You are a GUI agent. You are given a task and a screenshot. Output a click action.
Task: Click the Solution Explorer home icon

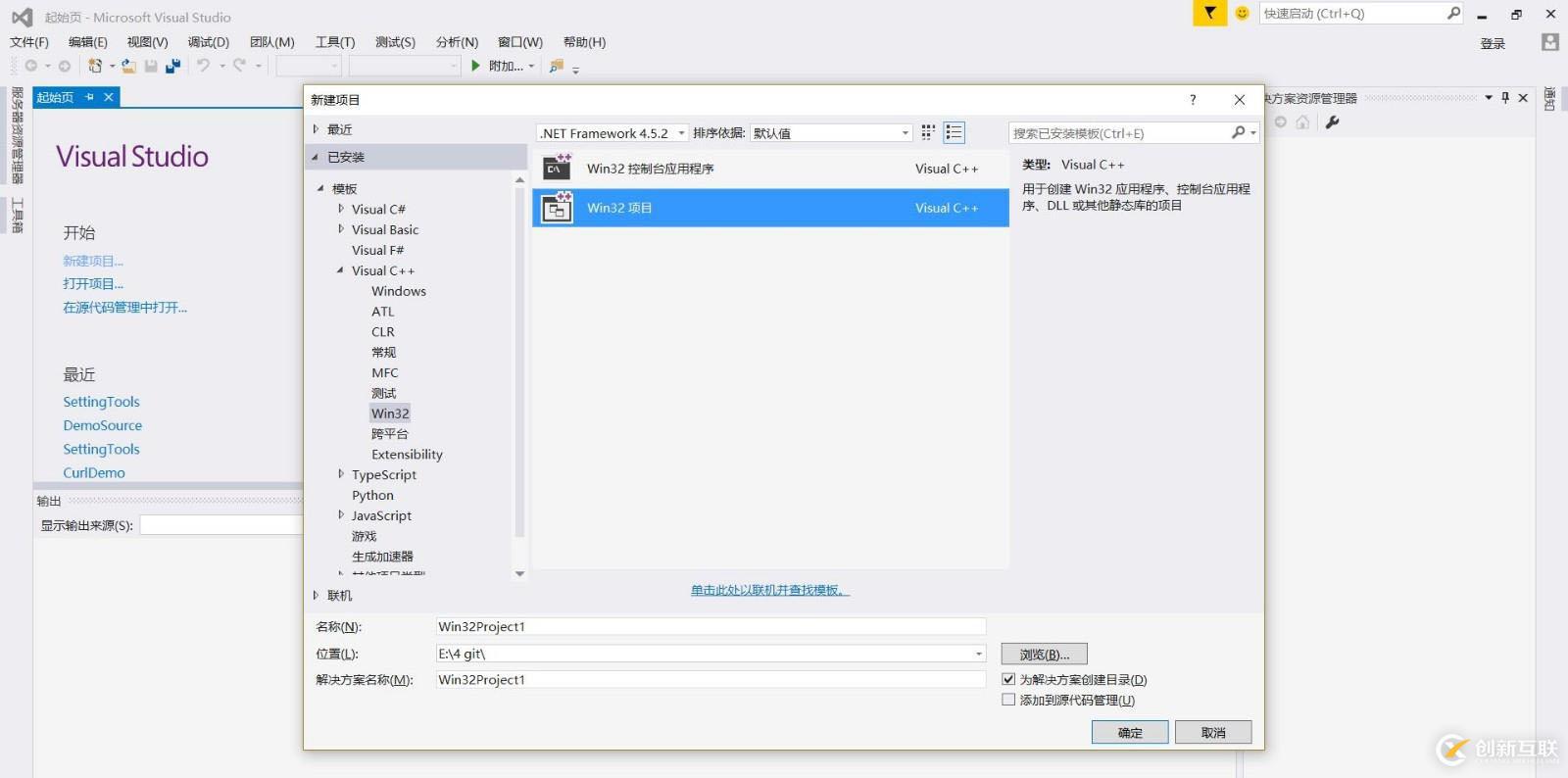pyautogui.click(x=1302, y=122)
